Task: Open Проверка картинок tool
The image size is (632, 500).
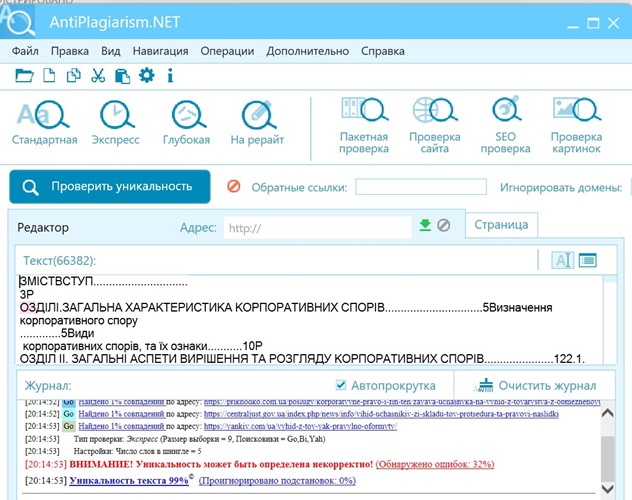Action: [x=576, y=125]
